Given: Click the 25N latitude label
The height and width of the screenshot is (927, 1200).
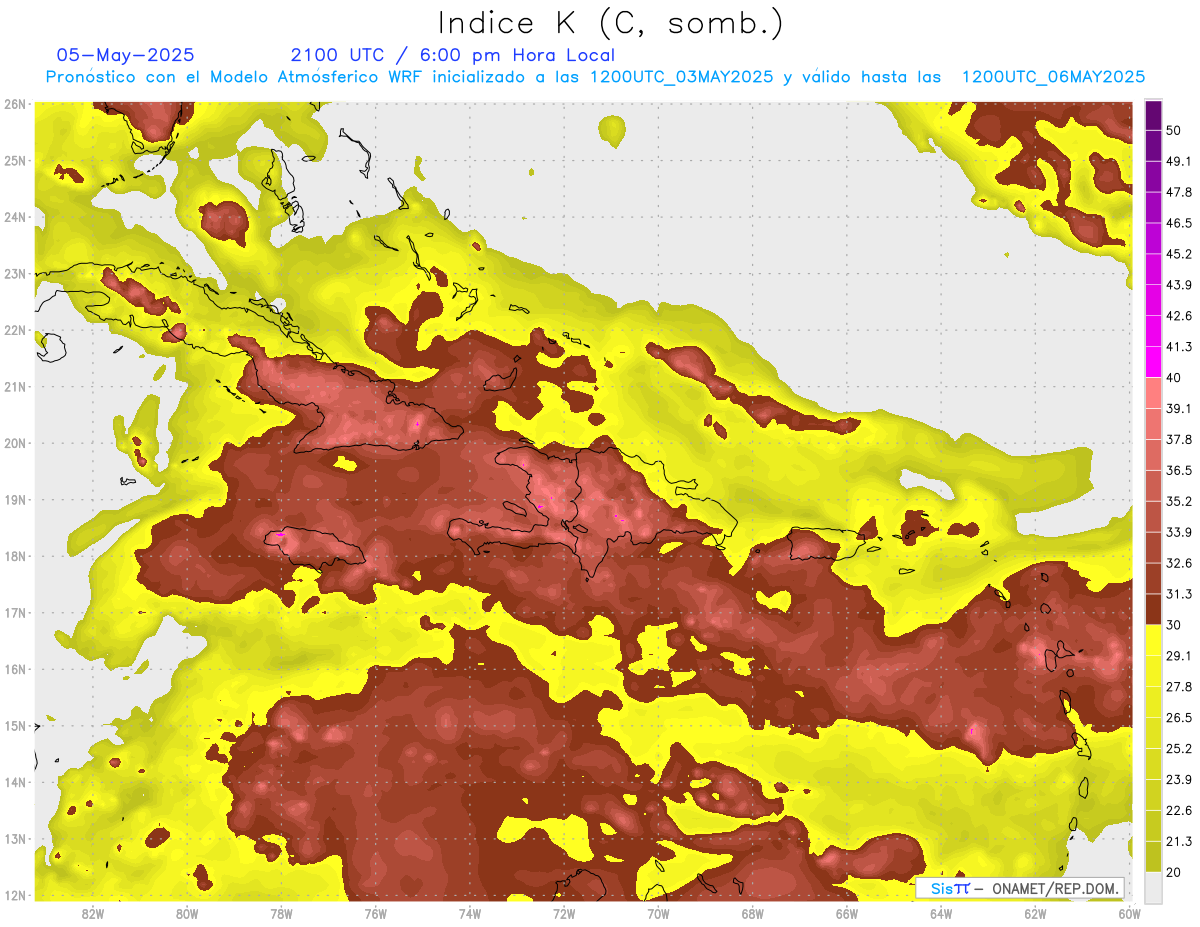Looking at the screenshot, I should (14, 160).
